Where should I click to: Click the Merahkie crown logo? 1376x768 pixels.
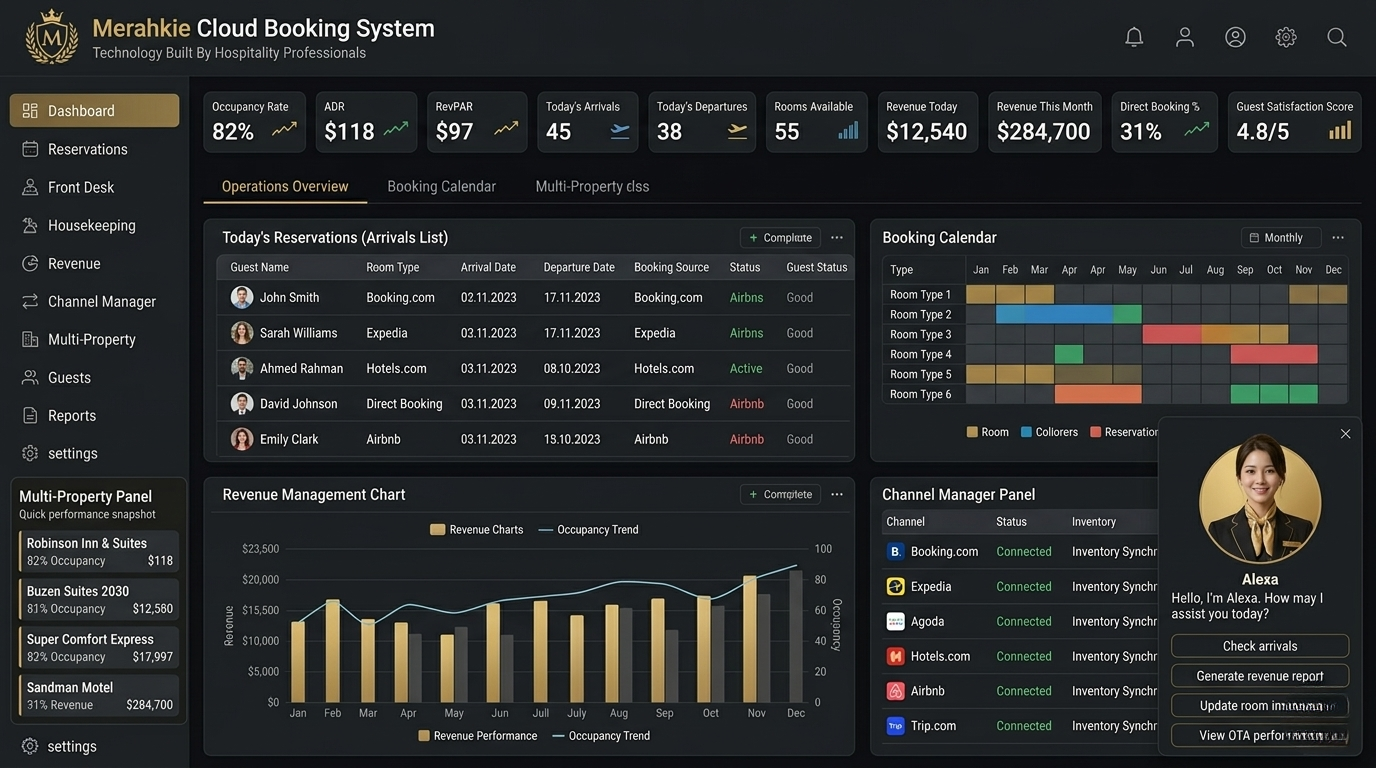tap(51, 37)
